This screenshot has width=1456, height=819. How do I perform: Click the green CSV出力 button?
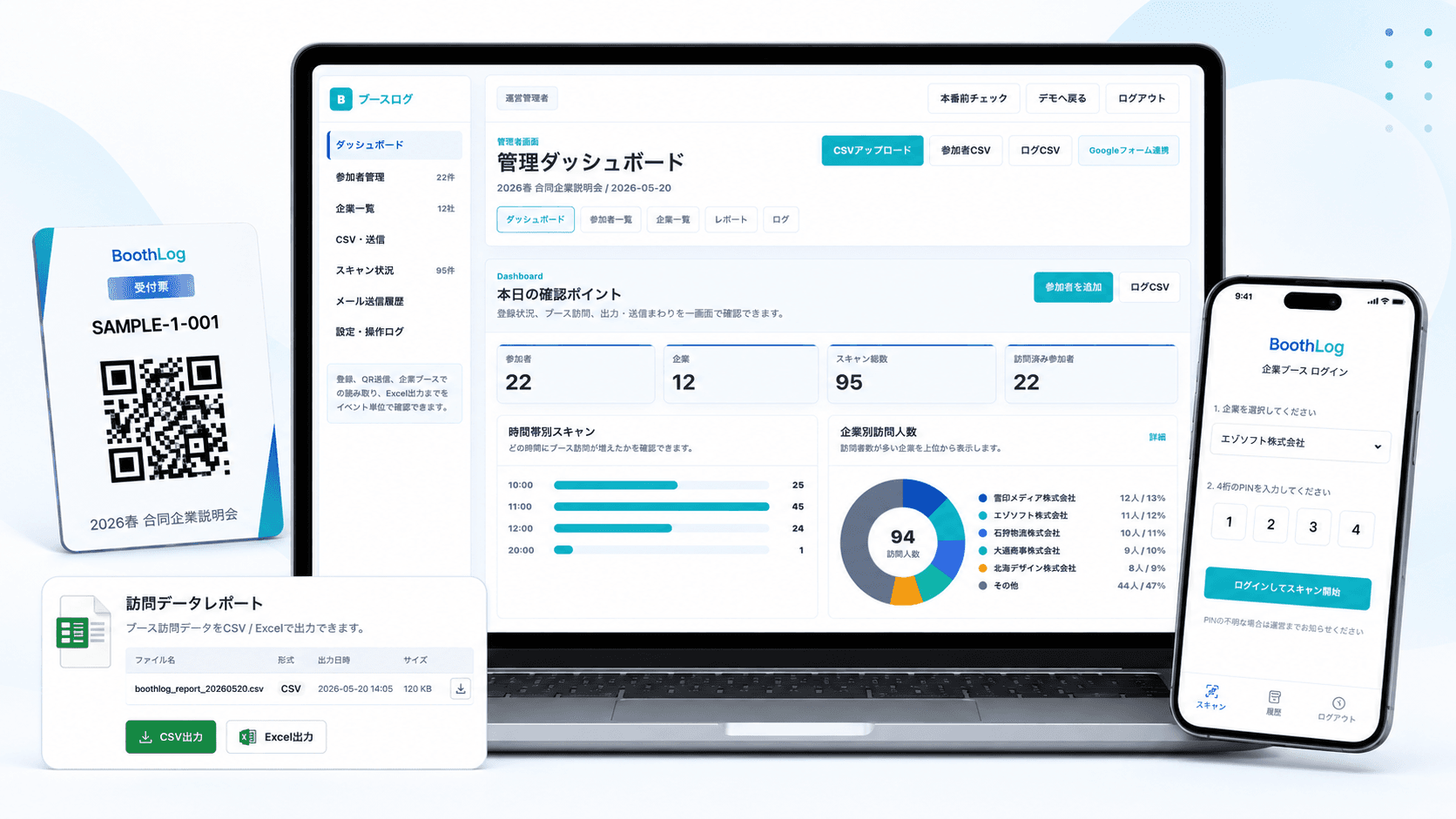pos(171,737)
